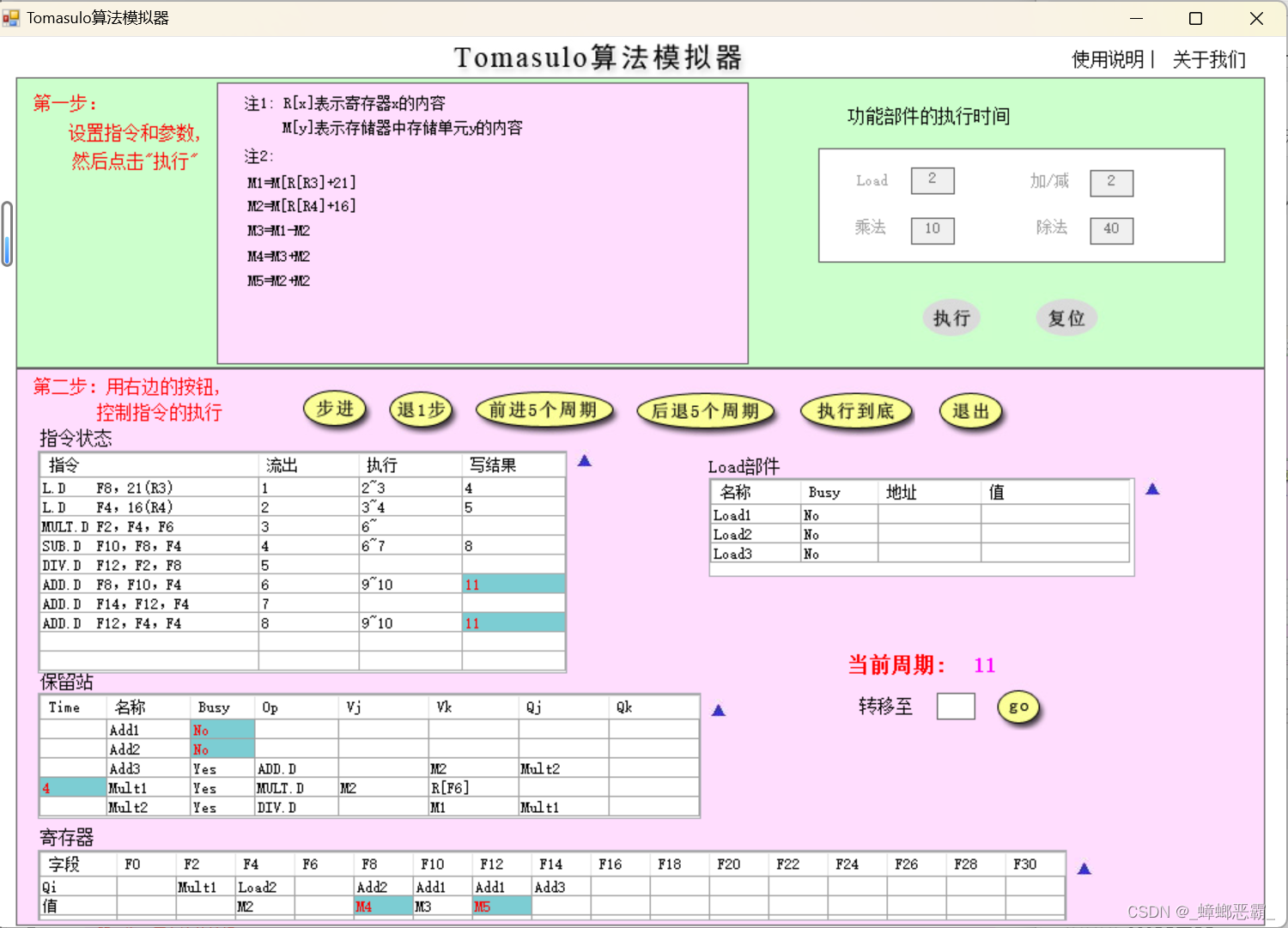Click the 乘法 time field showing 10

click(933, 230)
